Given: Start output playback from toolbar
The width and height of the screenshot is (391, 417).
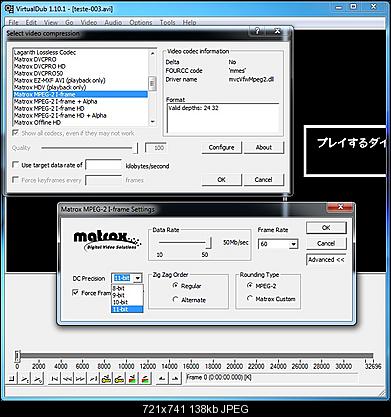Looking at the screenshot, I should pos(38,379).
